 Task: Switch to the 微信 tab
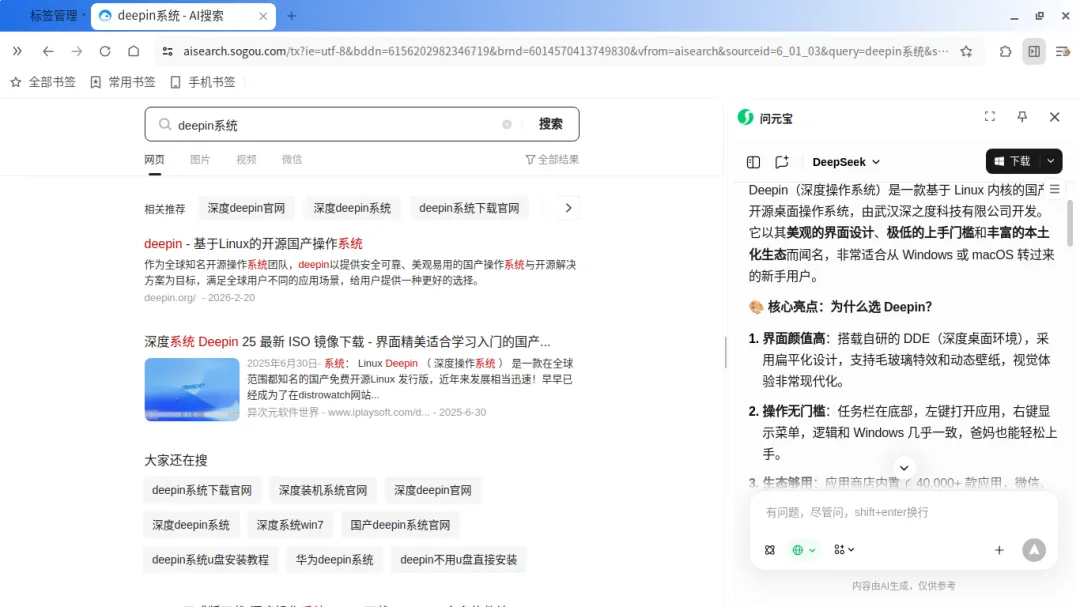(291, 159)
